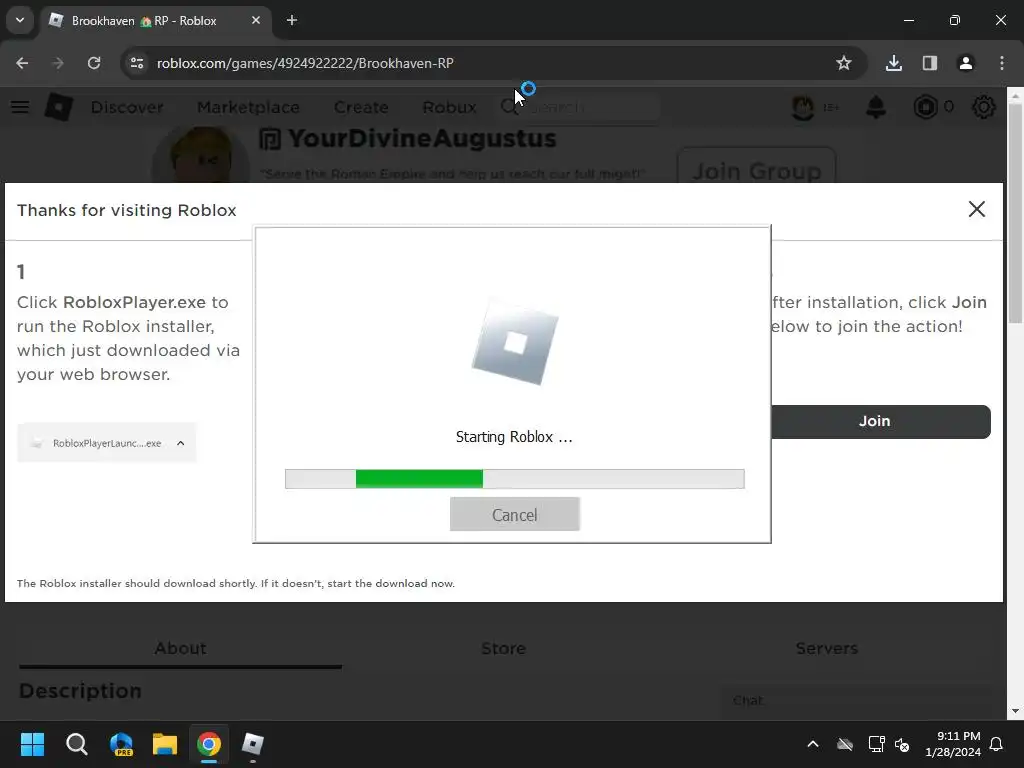Open Chrome downloads icon

pyautogui.click(x=893, y=63)
